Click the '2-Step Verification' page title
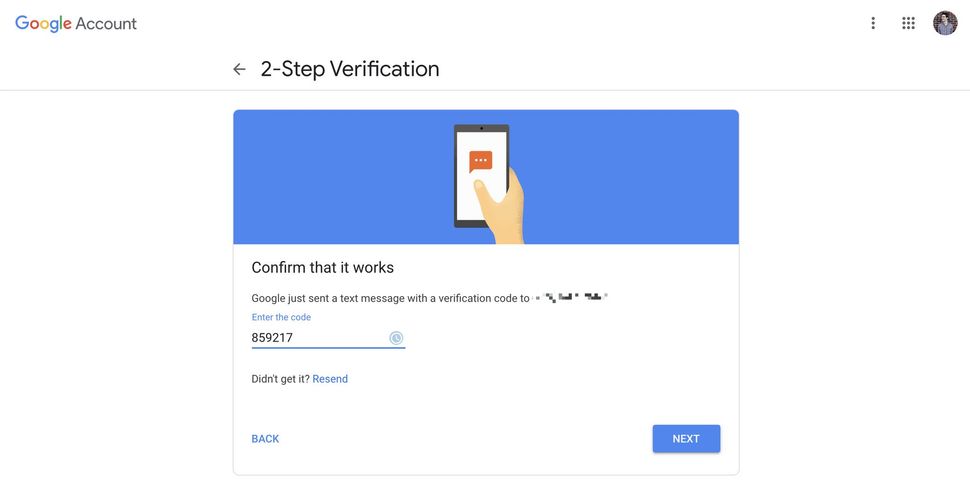This screenshot has height=497, width=970. coord(350,69)
